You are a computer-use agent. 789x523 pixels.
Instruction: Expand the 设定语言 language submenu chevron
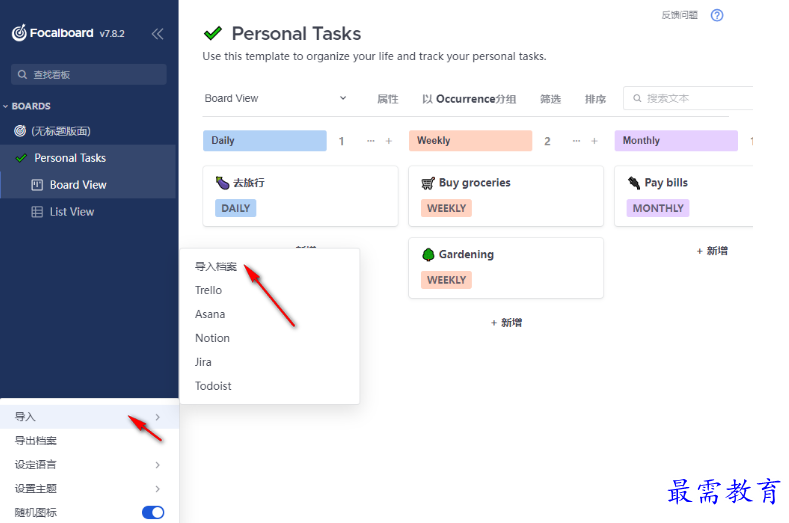(157, 465)
